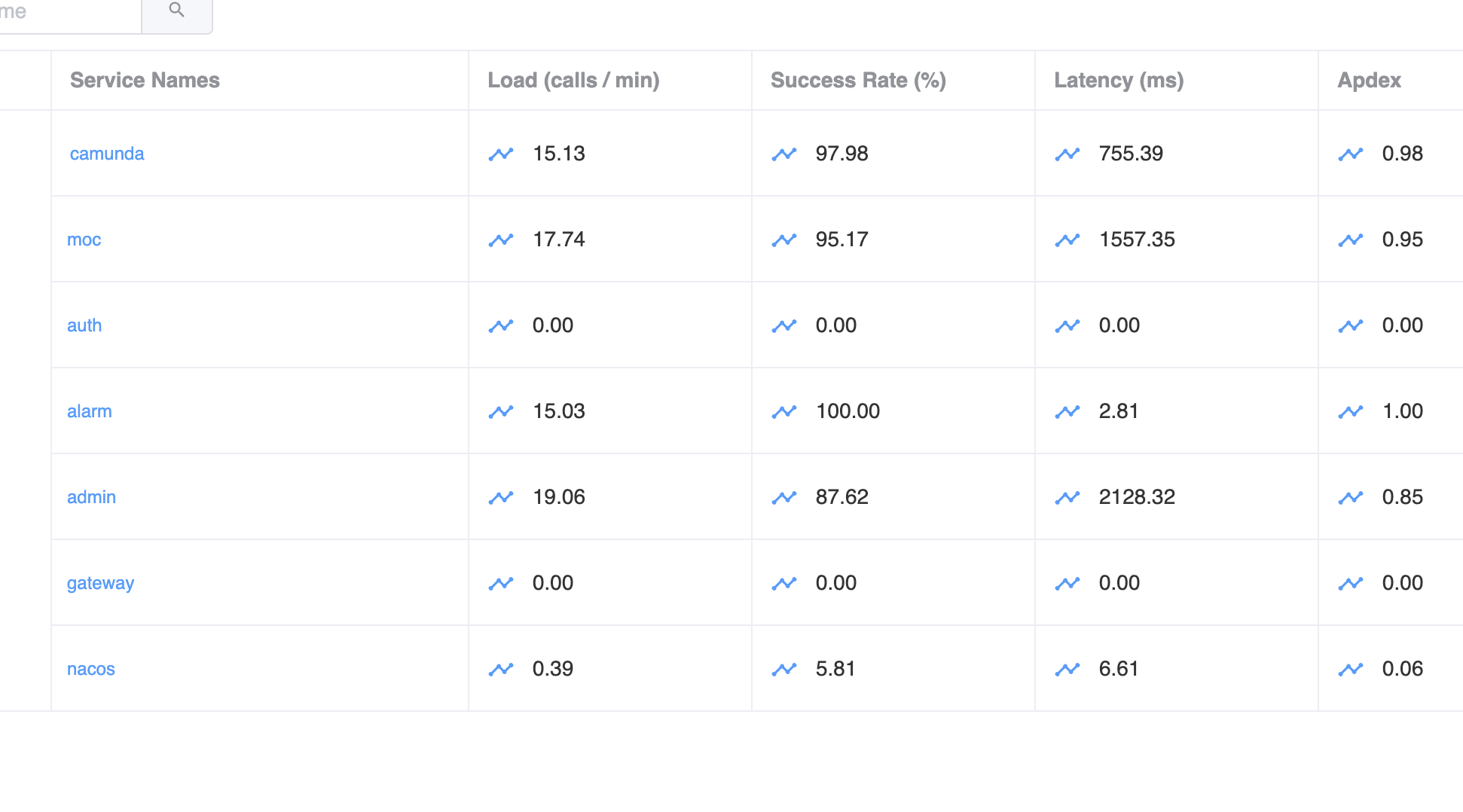
Task: Show nacos load trend chart icon
Action: [x=501, y=670]
